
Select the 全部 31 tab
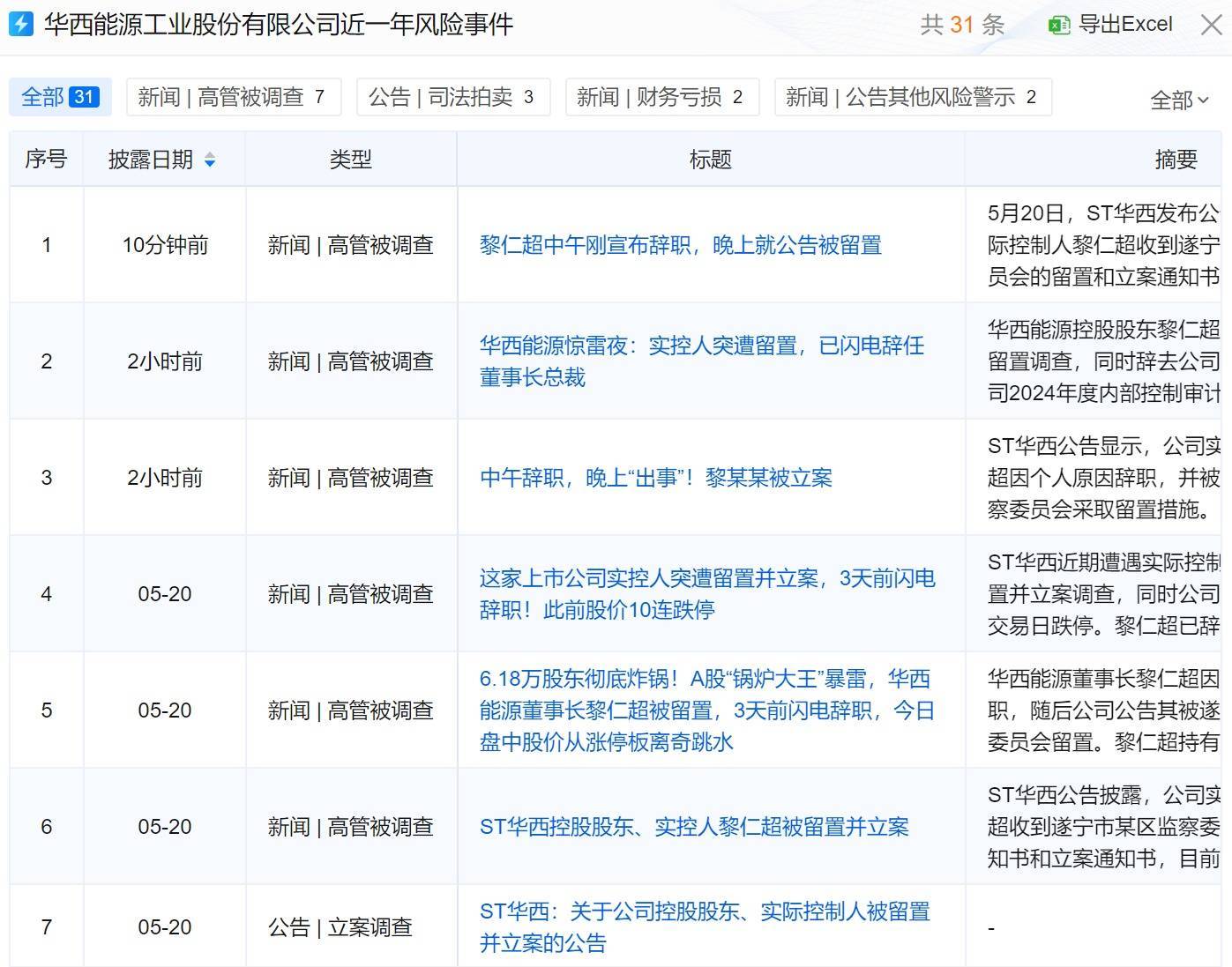[x=60, y=97]
